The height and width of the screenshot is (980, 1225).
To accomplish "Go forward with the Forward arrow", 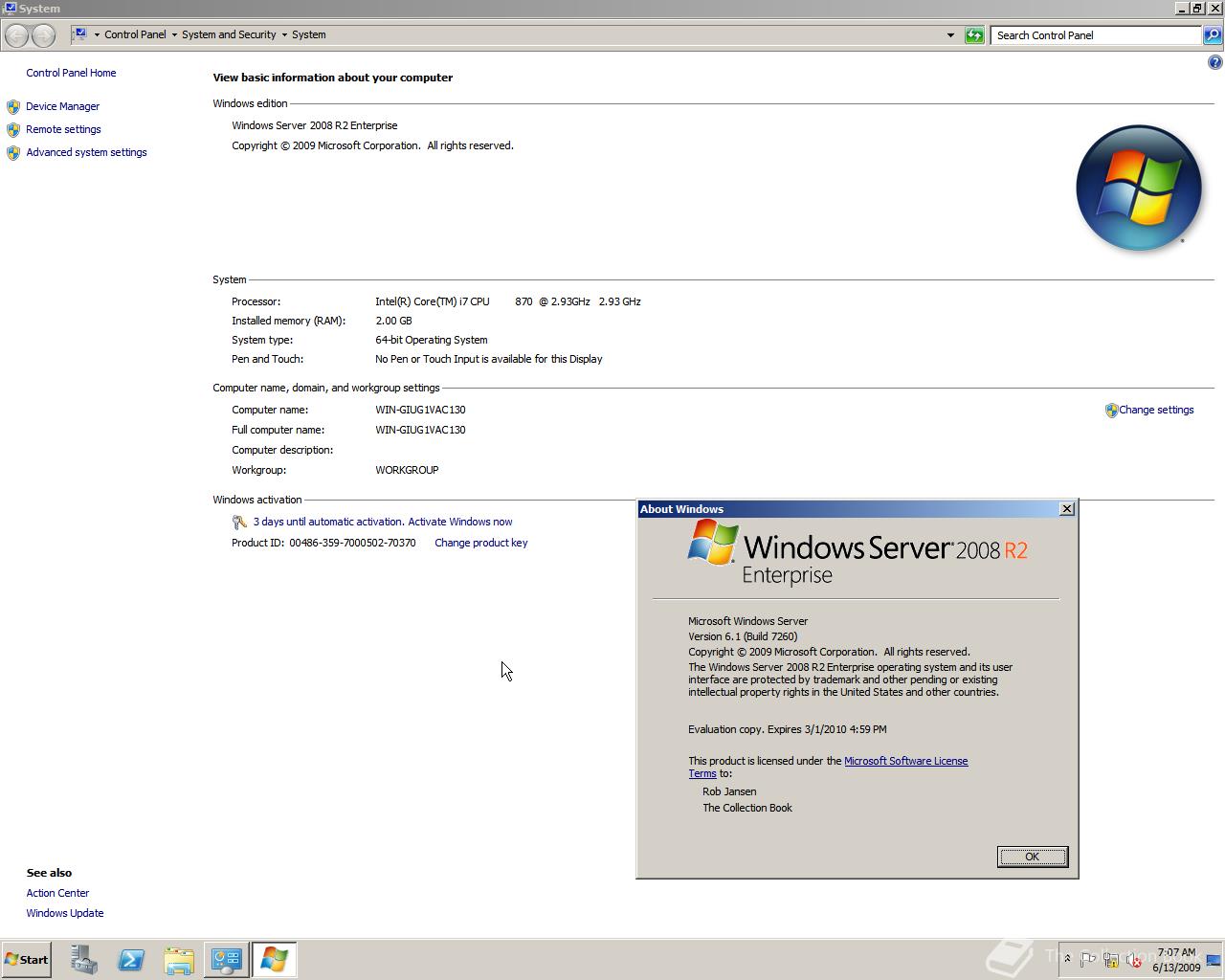I will coord(43,35).
